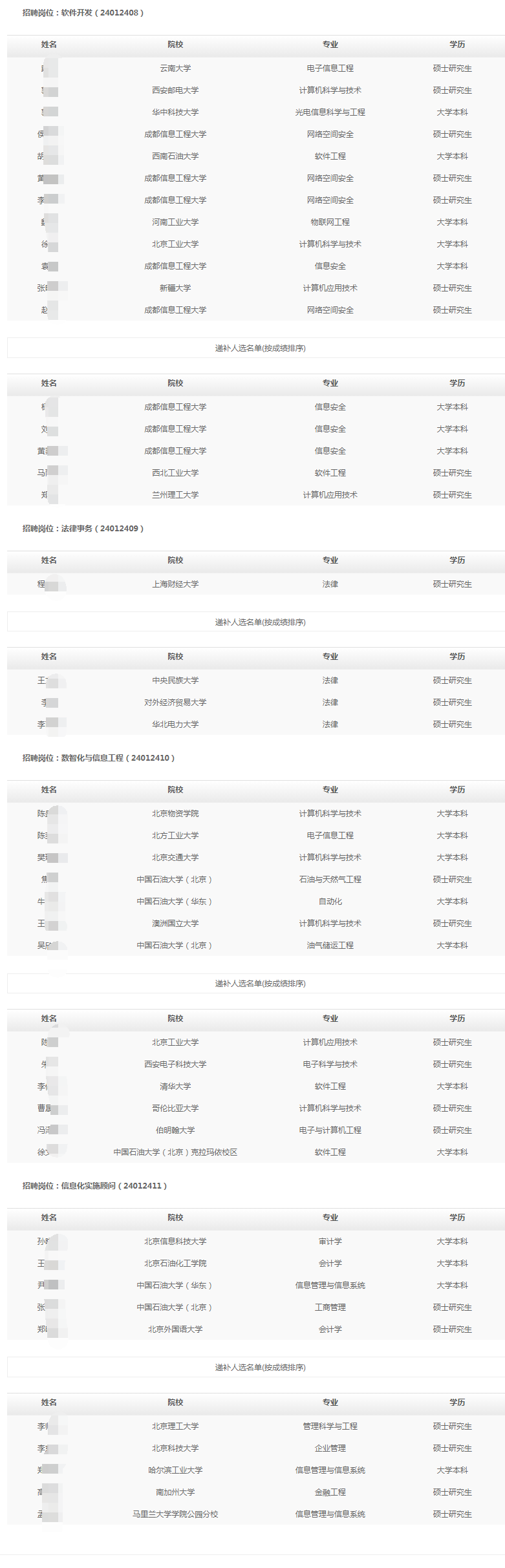The width and height of the screenshot is (505, 1568).
Task: Click the 华中科技大学 school entry
Action: click(175, 112)
